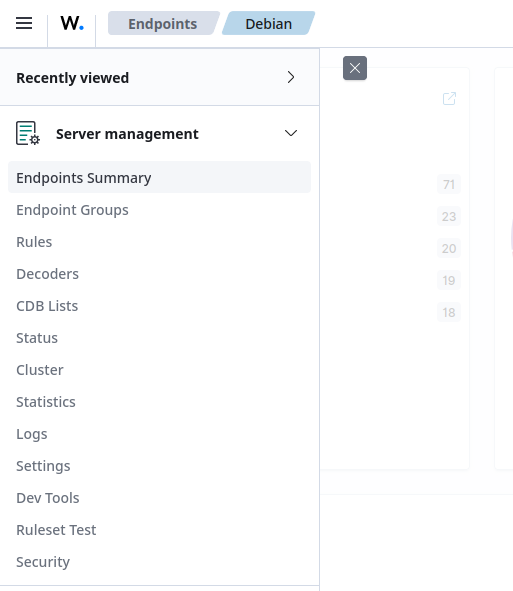The width and height of the screenshot is (513, 591).
Task: Click the badge showing 20
Action: pyautogui.click(x=449, y=248)
